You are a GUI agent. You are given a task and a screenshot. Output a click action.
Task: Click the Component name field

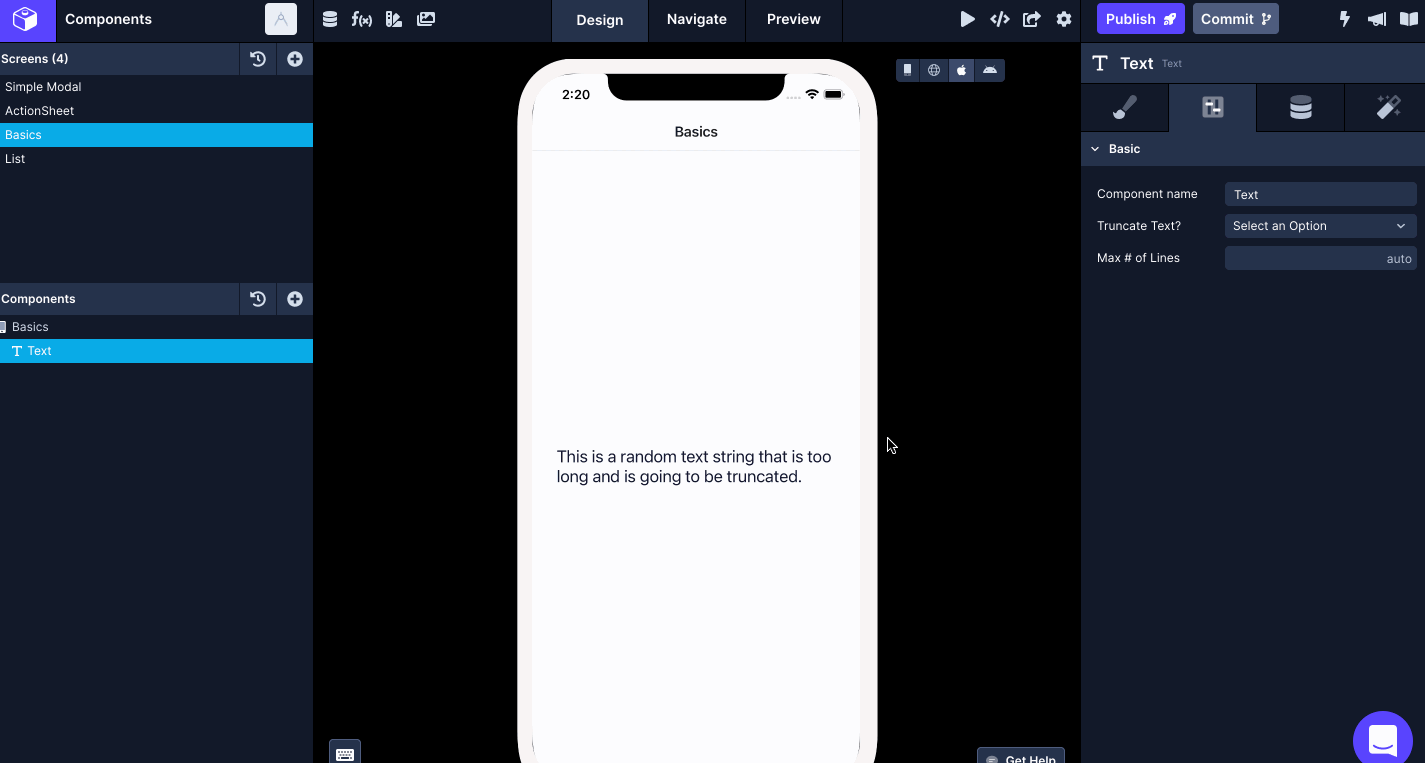[1320, 194]
